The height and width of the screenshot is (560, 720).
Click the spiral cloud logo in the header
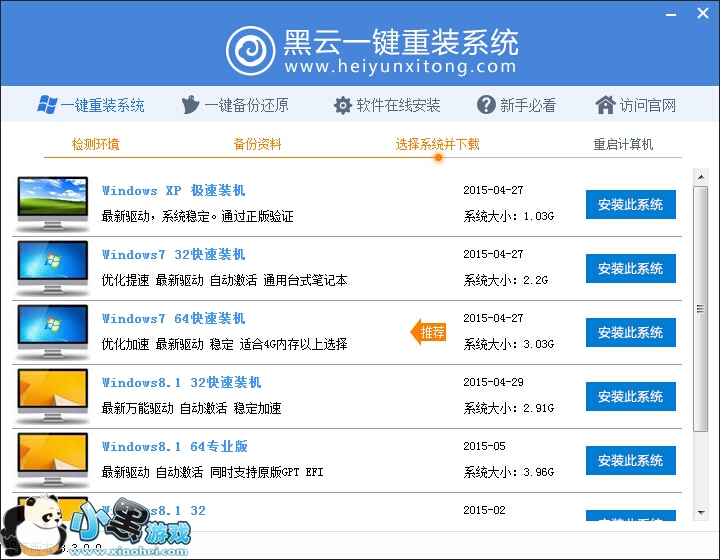(x=251, y=50)
